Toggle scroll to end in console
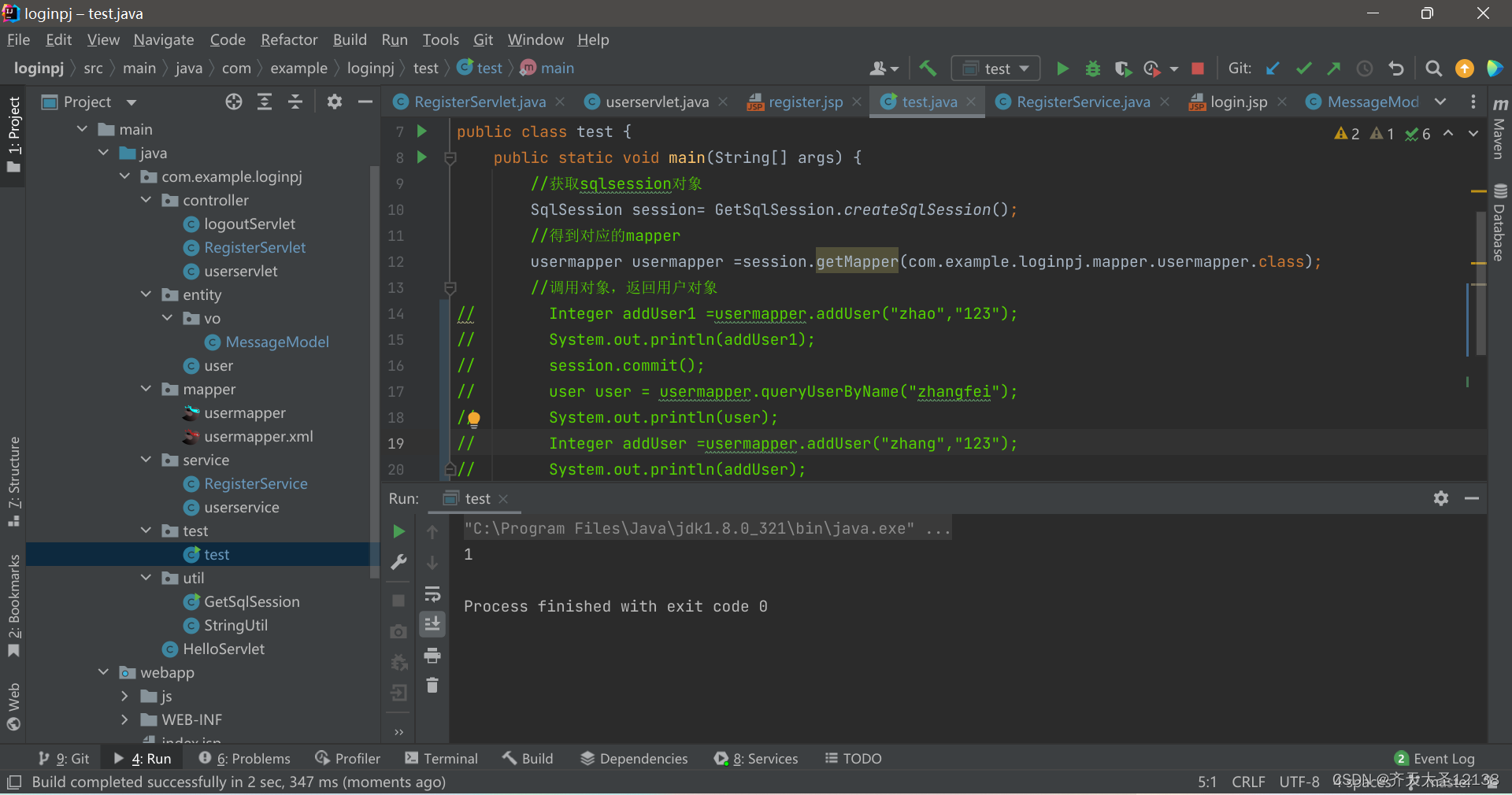The image size is (1512, 795). (432, 624)
